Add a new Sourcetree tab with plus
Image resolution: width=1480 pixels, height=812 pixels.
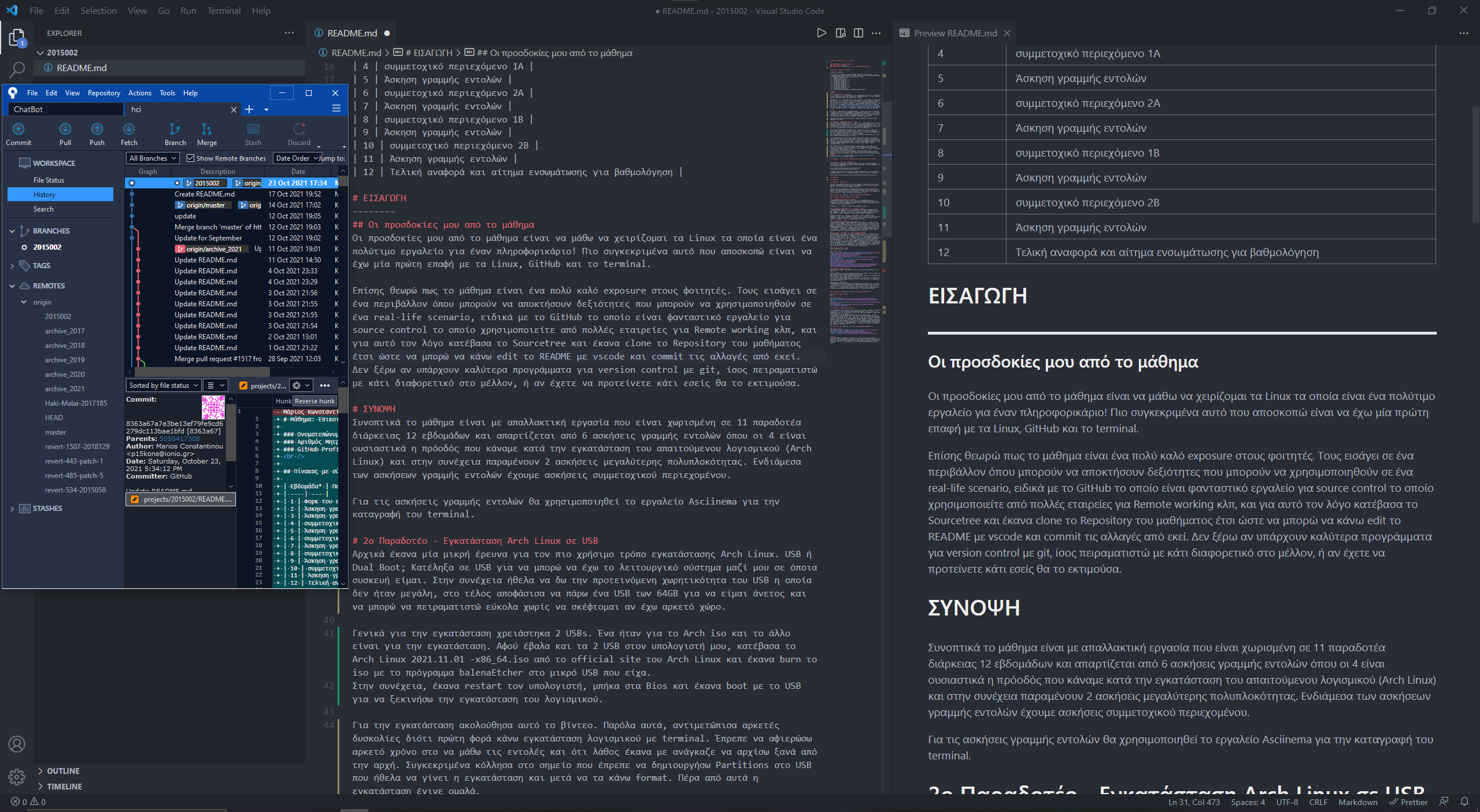(x=249, y=109)
